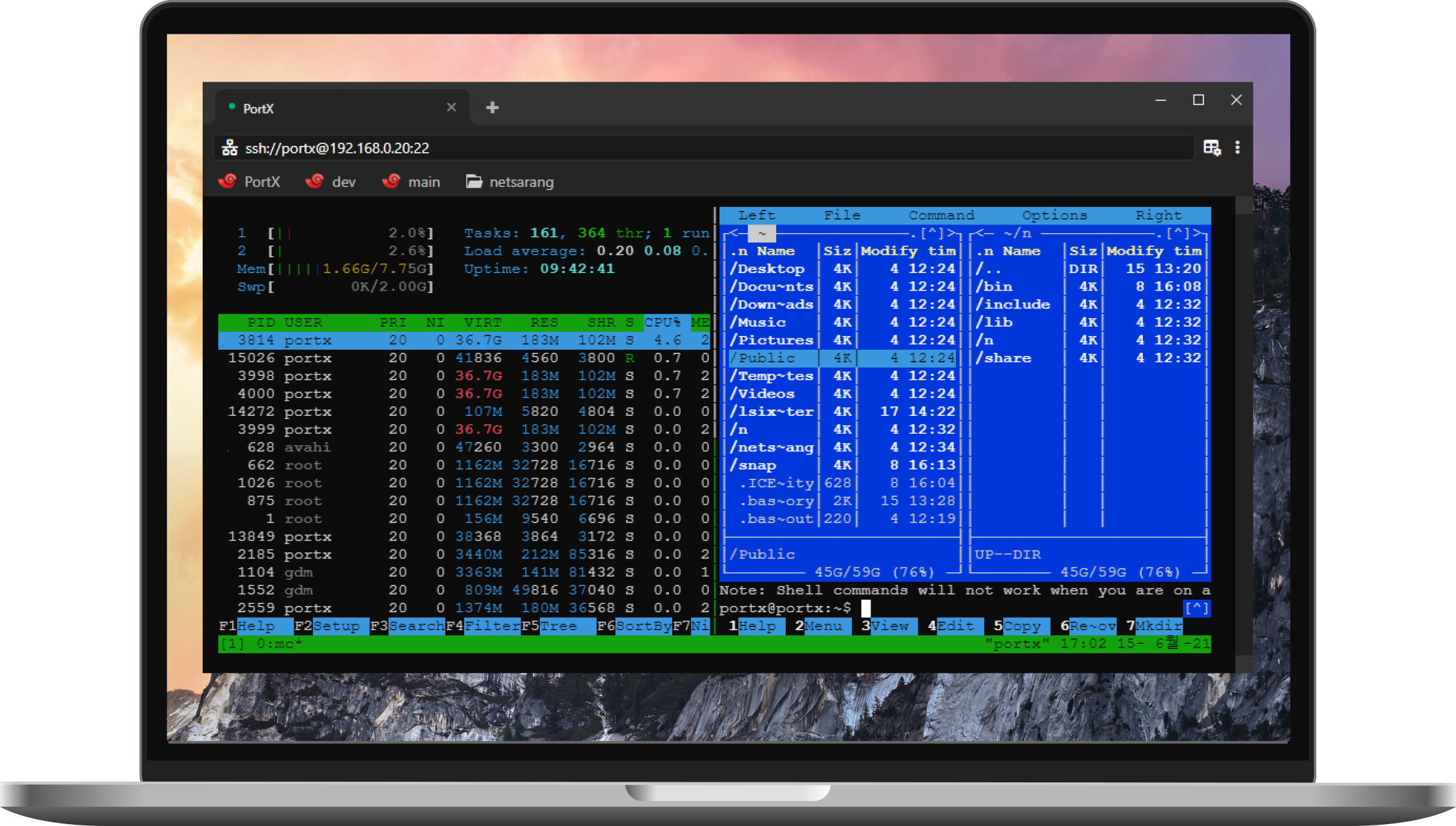Sort htop by PID column header
The image size is (1456, 826).
click(x=261, y=322)
